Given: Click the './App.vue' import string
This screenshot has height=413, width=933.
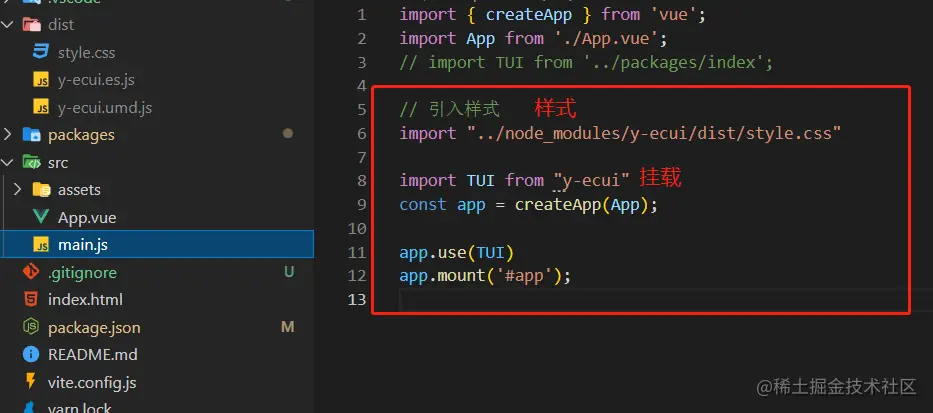Looking at the screenshot, I should (607, 39).
